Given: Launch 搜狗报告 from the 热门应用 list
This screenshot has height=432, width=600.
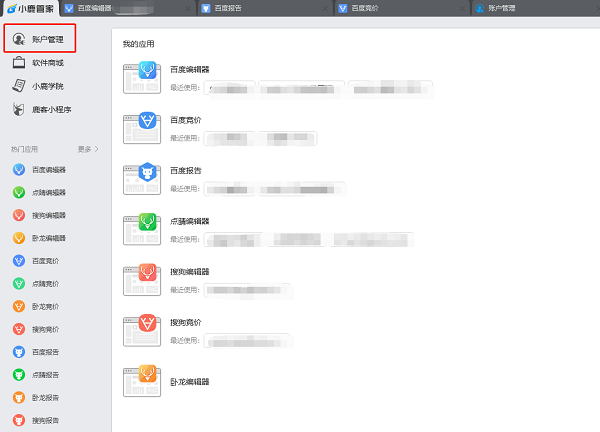Looking at the screenshot, I should (x=36, y=420).
